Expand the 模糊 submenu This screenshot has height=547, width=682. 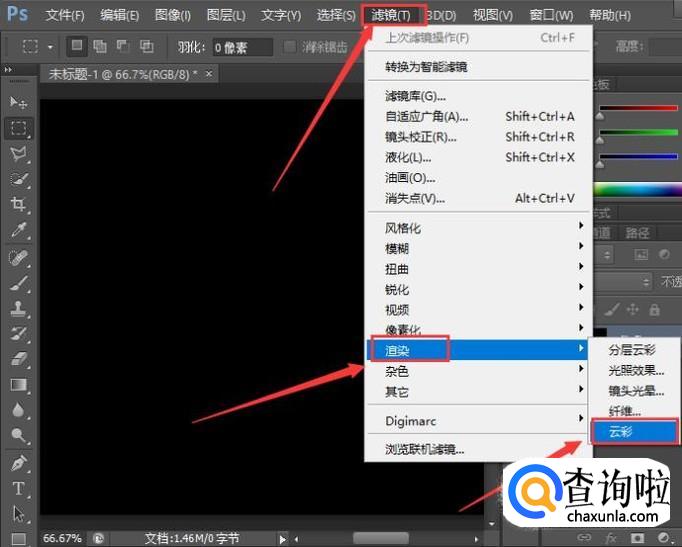[478, 248]
